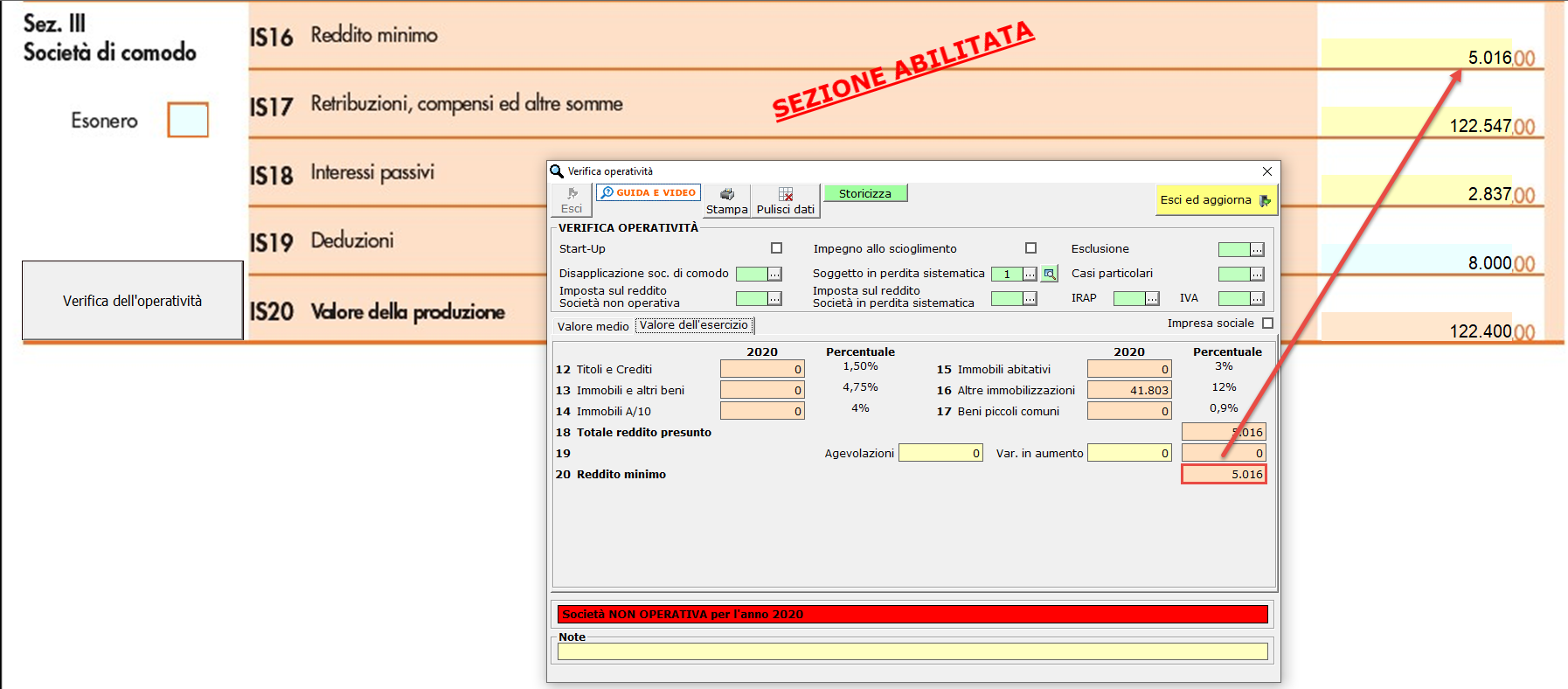
Task: Tick the Start-Up checkbox
Action: [x=776, y=248]
